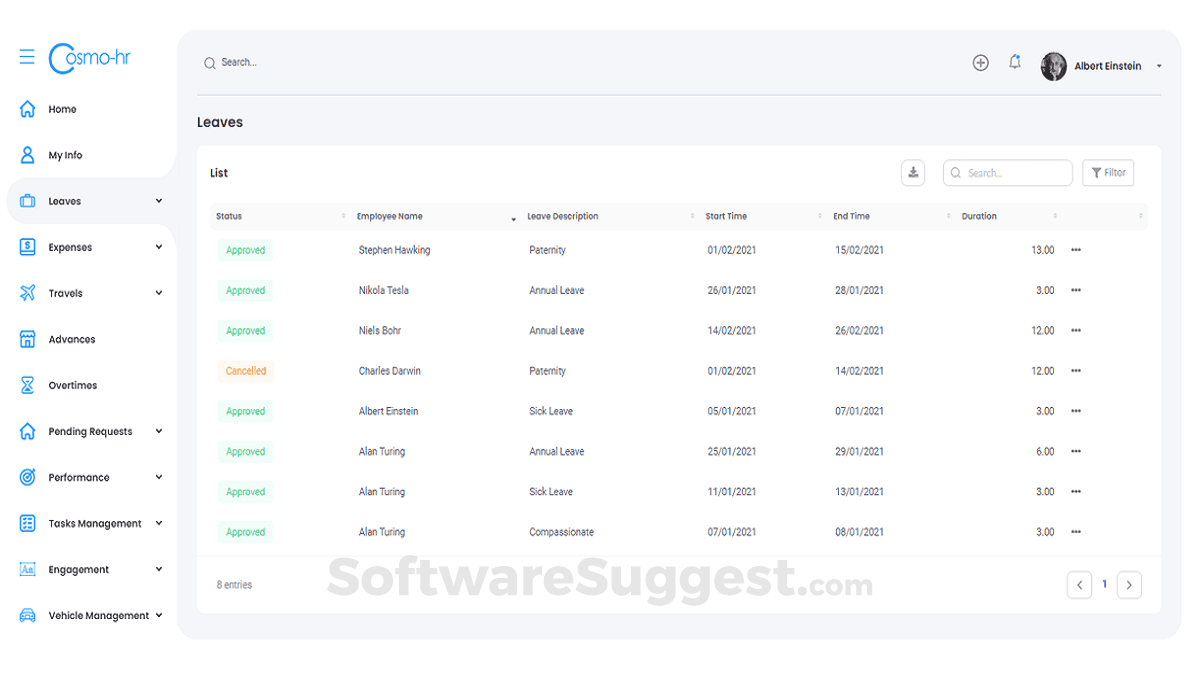Open Engagement from the sidebar

pyautogui.click(x=79, y=569)
